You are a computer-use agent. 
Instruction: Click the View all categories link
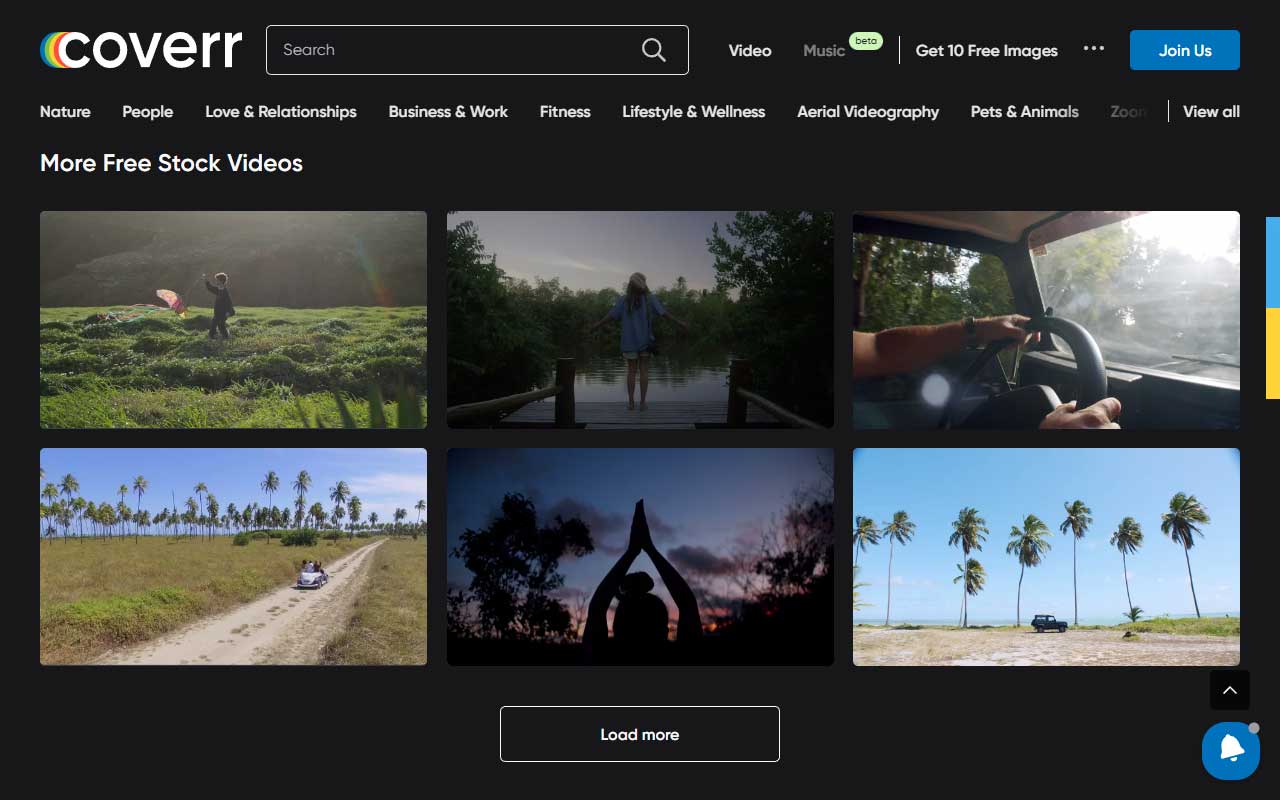[x=1210, y=111]
